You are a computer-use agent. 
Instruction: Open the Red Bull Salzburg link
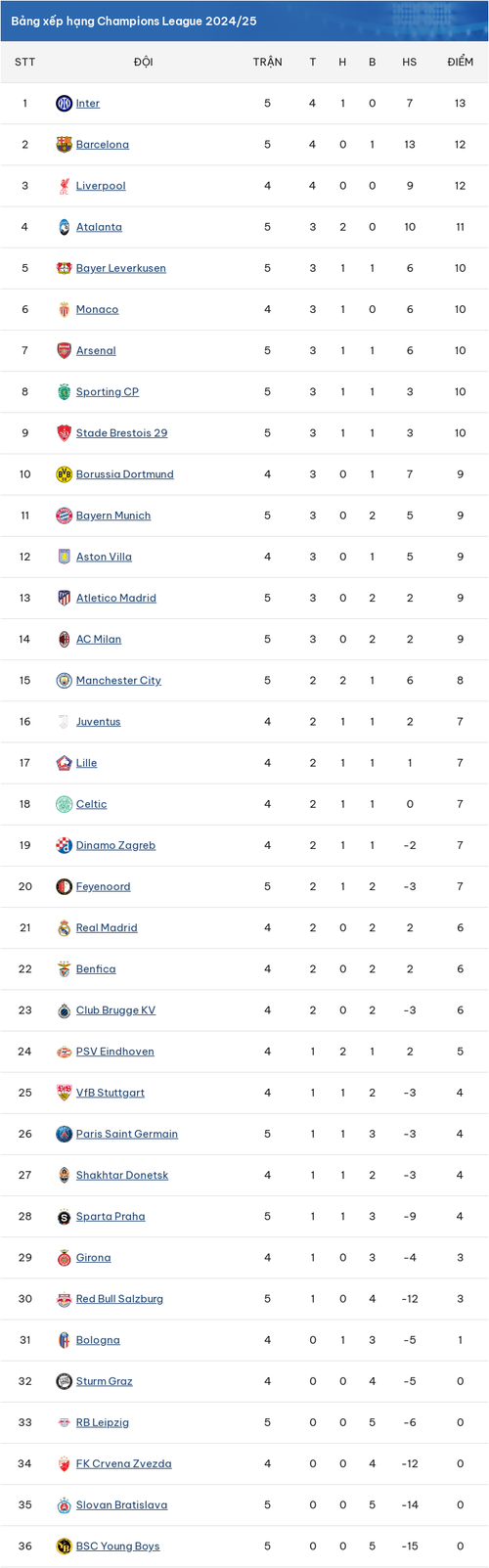[x=119, y=1299]
